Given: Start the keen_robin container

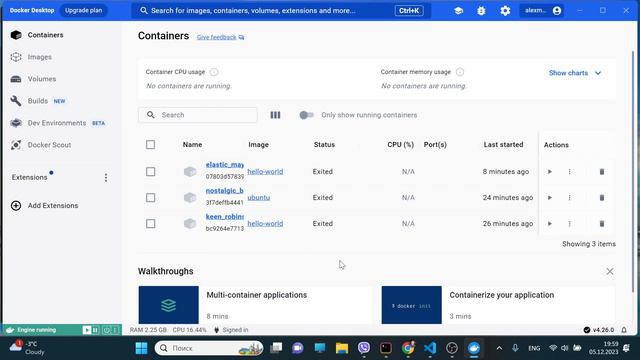Looking at the screenshot, I should tap(550, 224).
